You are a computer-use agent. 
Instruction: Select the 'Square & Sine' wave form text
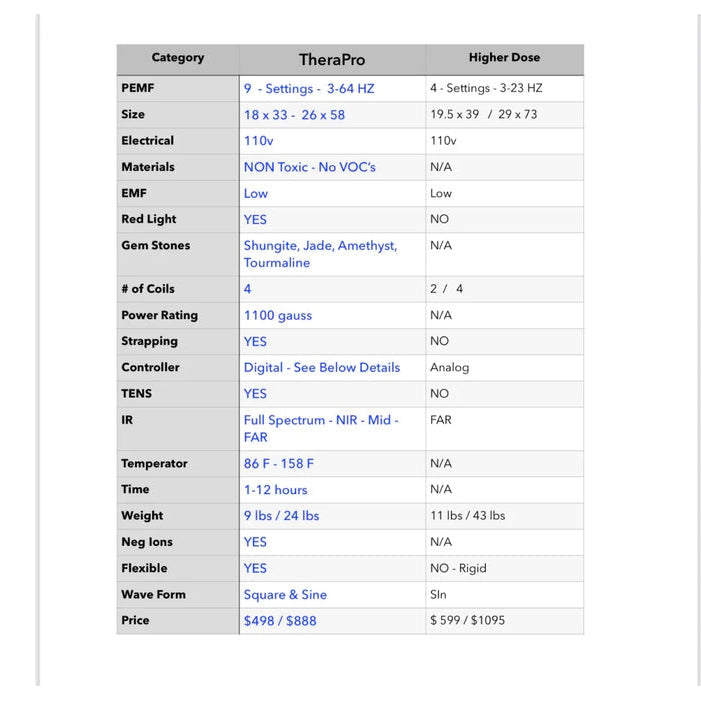(285, 594)
